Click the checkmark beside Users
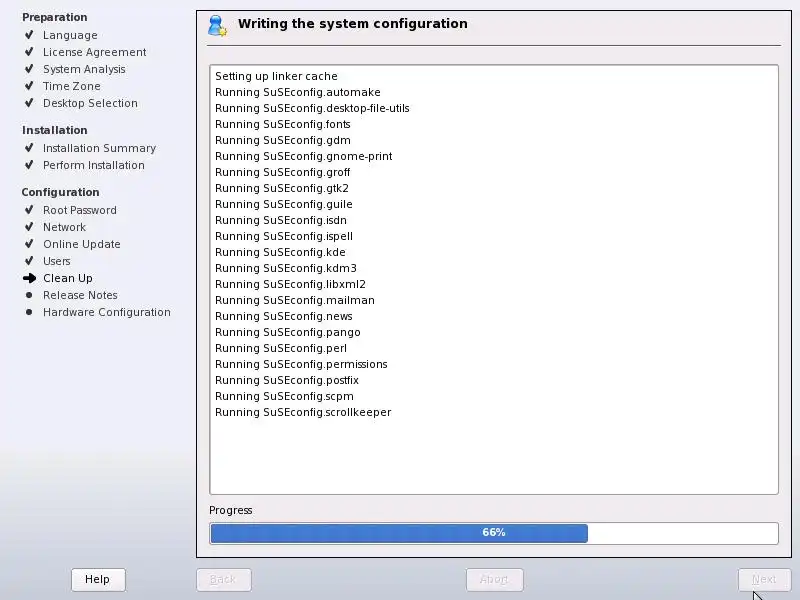The width and height of the screenshot is (800, 600). pyautogui.click(x=29, y=261)
